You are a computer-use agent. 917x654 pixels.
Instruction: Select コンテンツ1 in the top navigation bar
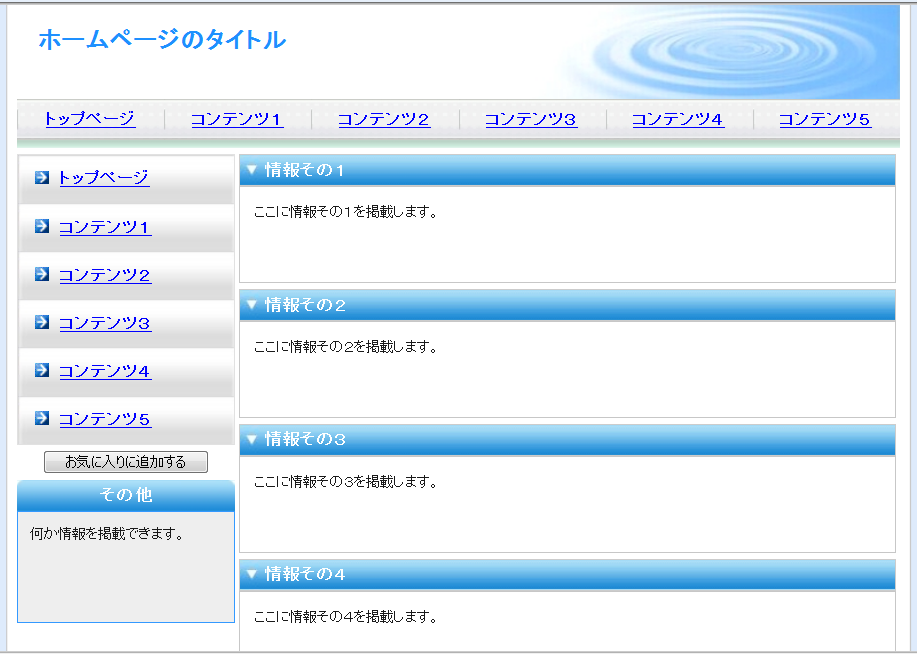click(237, 120)
